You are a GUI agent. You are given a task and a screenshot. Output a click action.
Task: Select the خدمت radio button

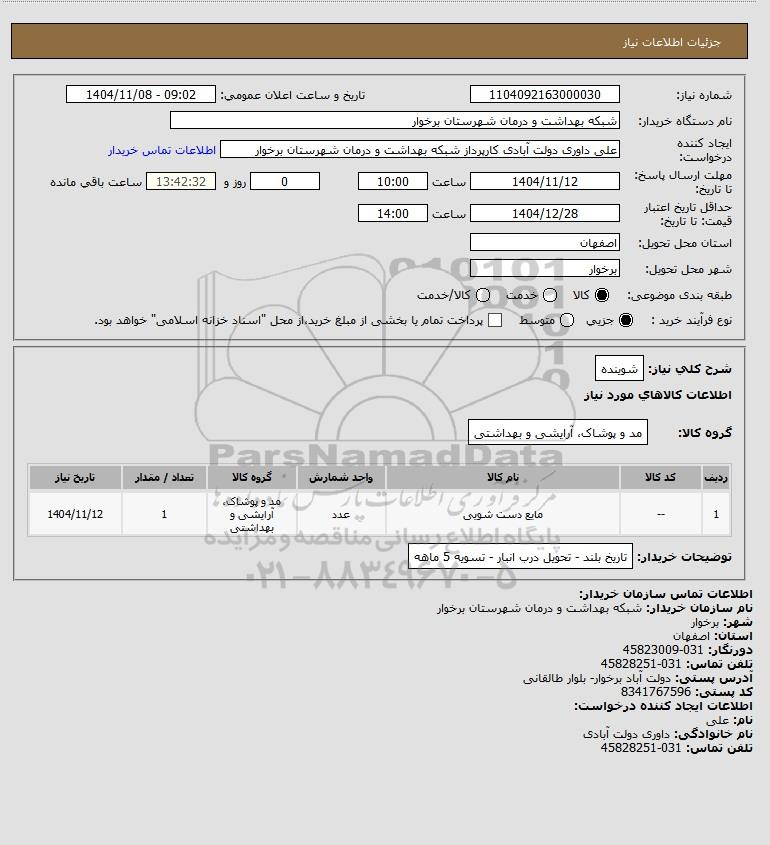550,295
